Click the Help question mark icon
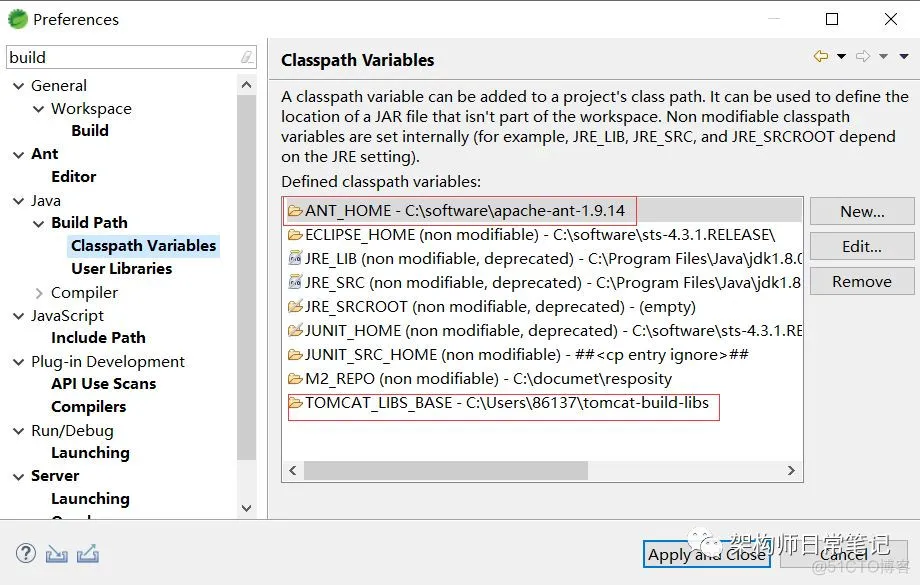 click(26, 553)
